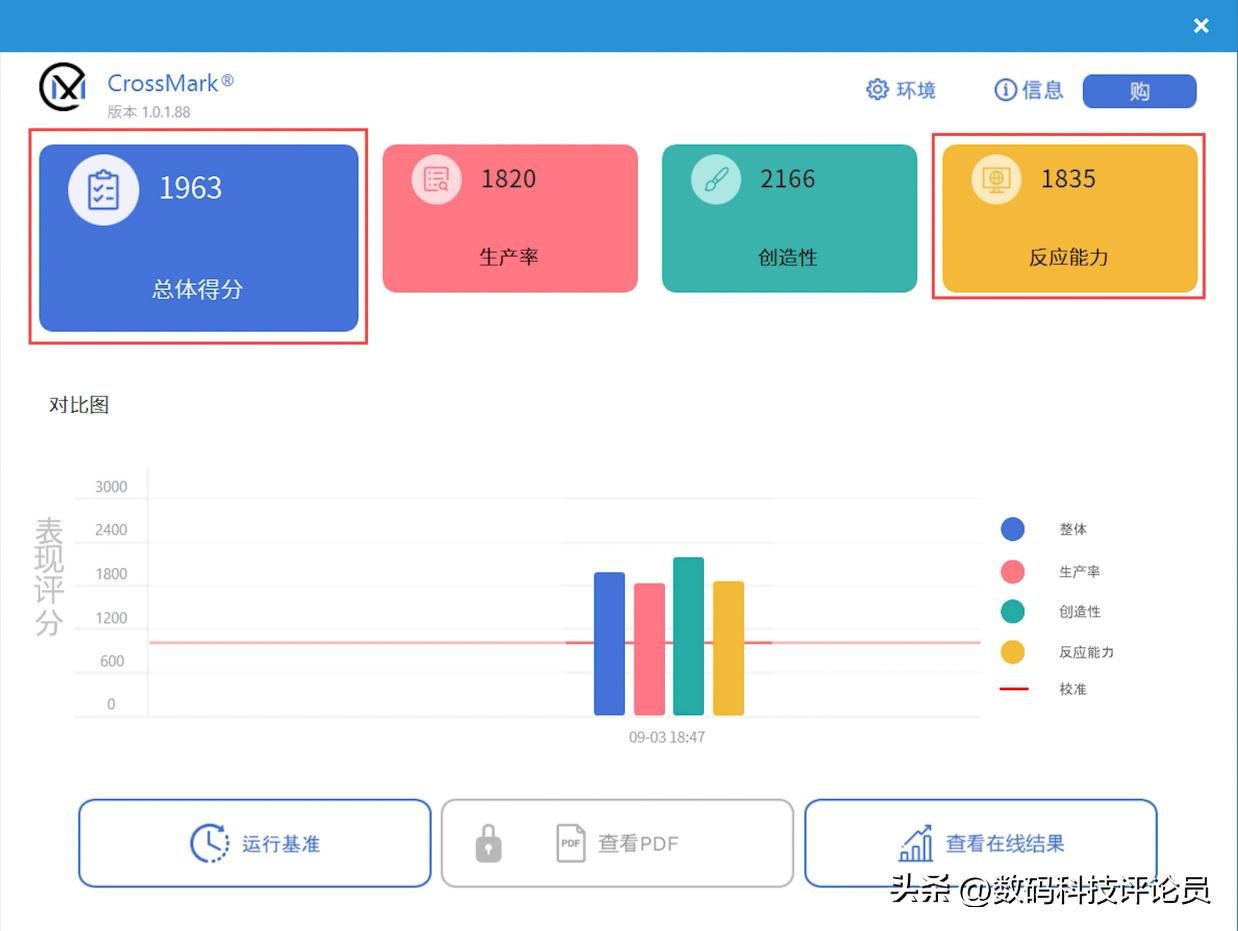
Task: Click the monitor icon on the 反应能力 card
Action: coord(996,180)
